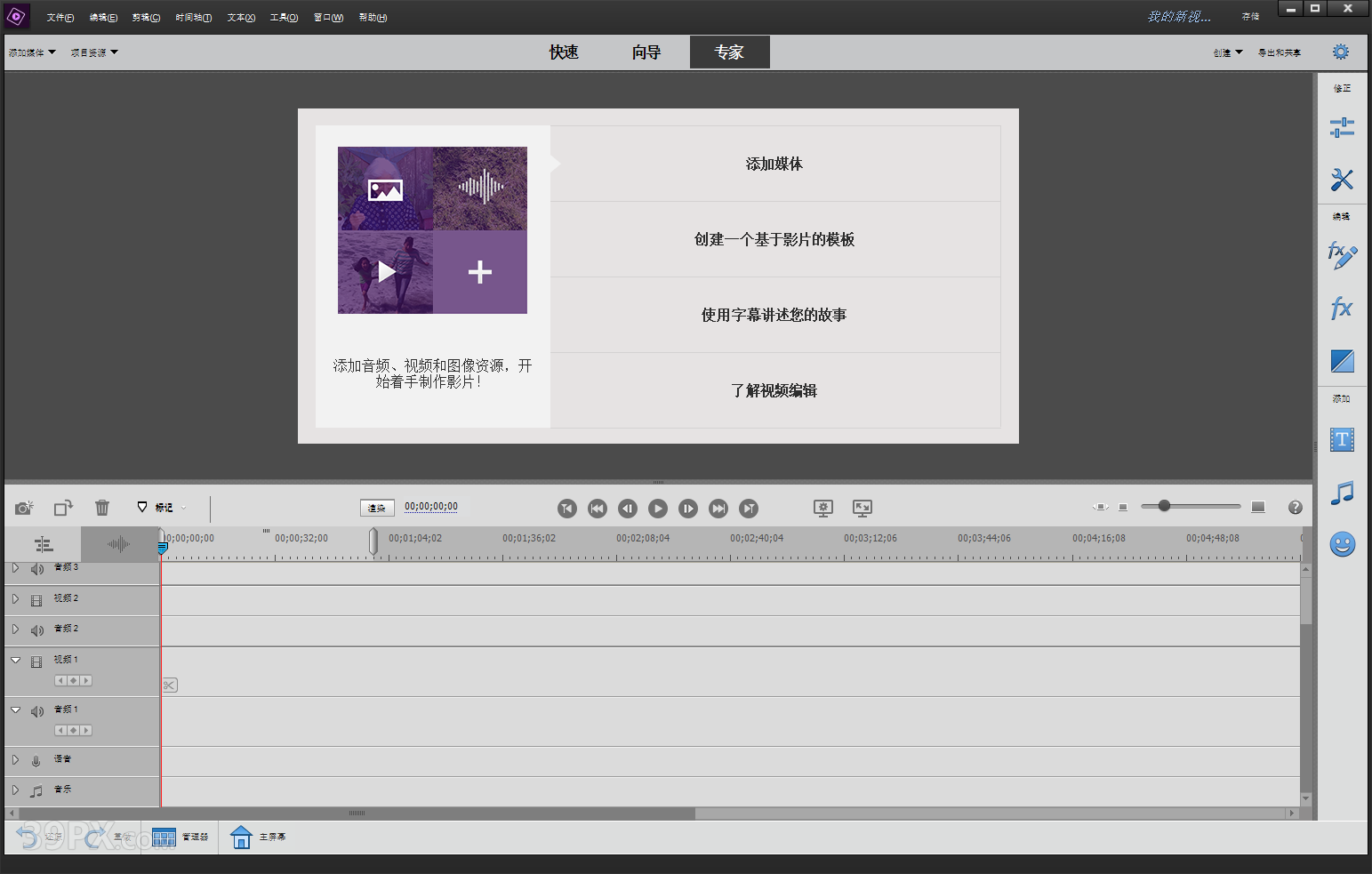Open the Graphics smiley panel

coord(1342,544)
